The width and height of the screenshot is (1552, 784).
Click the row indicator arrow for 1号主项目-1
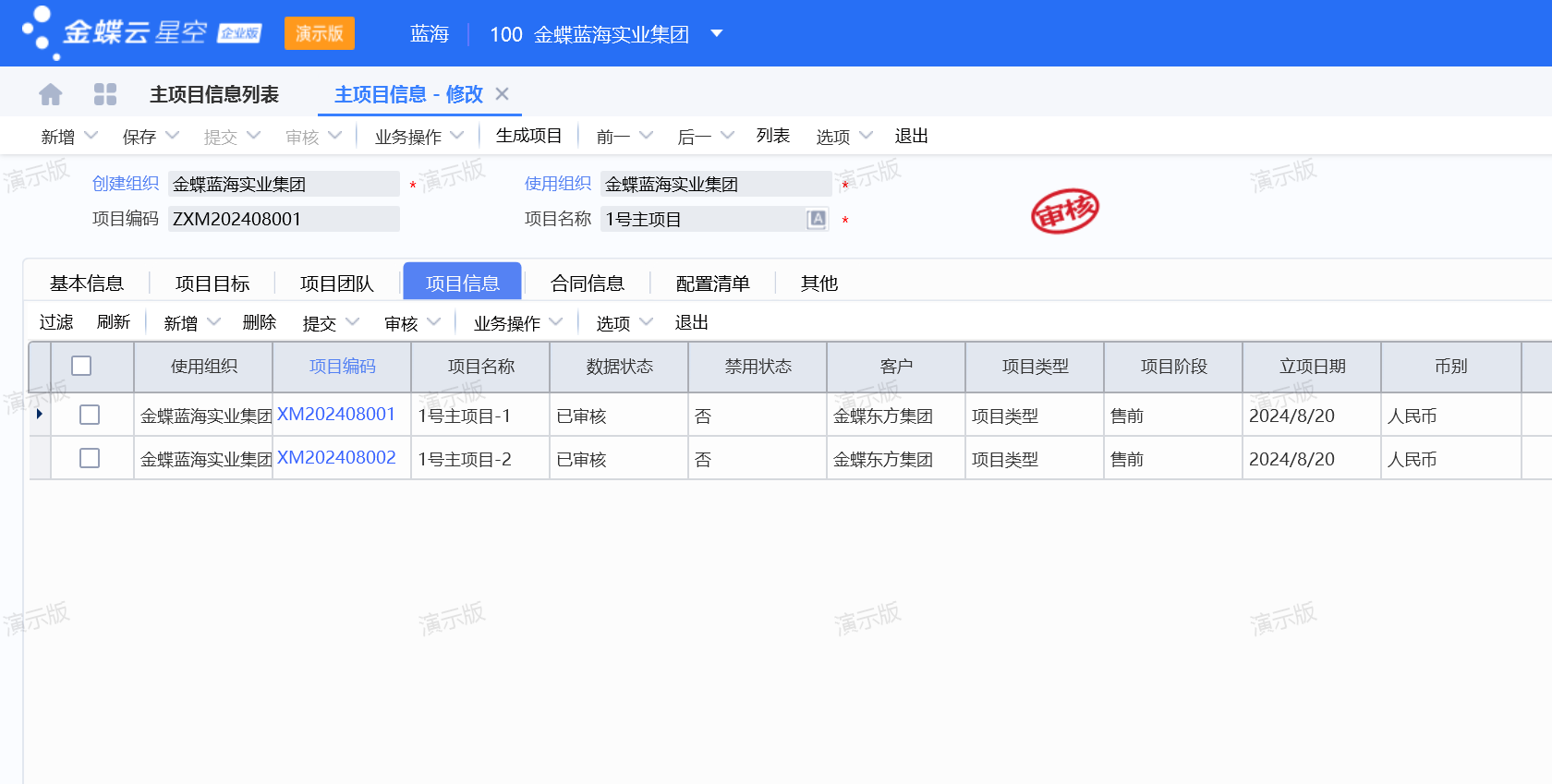(x=39, y=415)
